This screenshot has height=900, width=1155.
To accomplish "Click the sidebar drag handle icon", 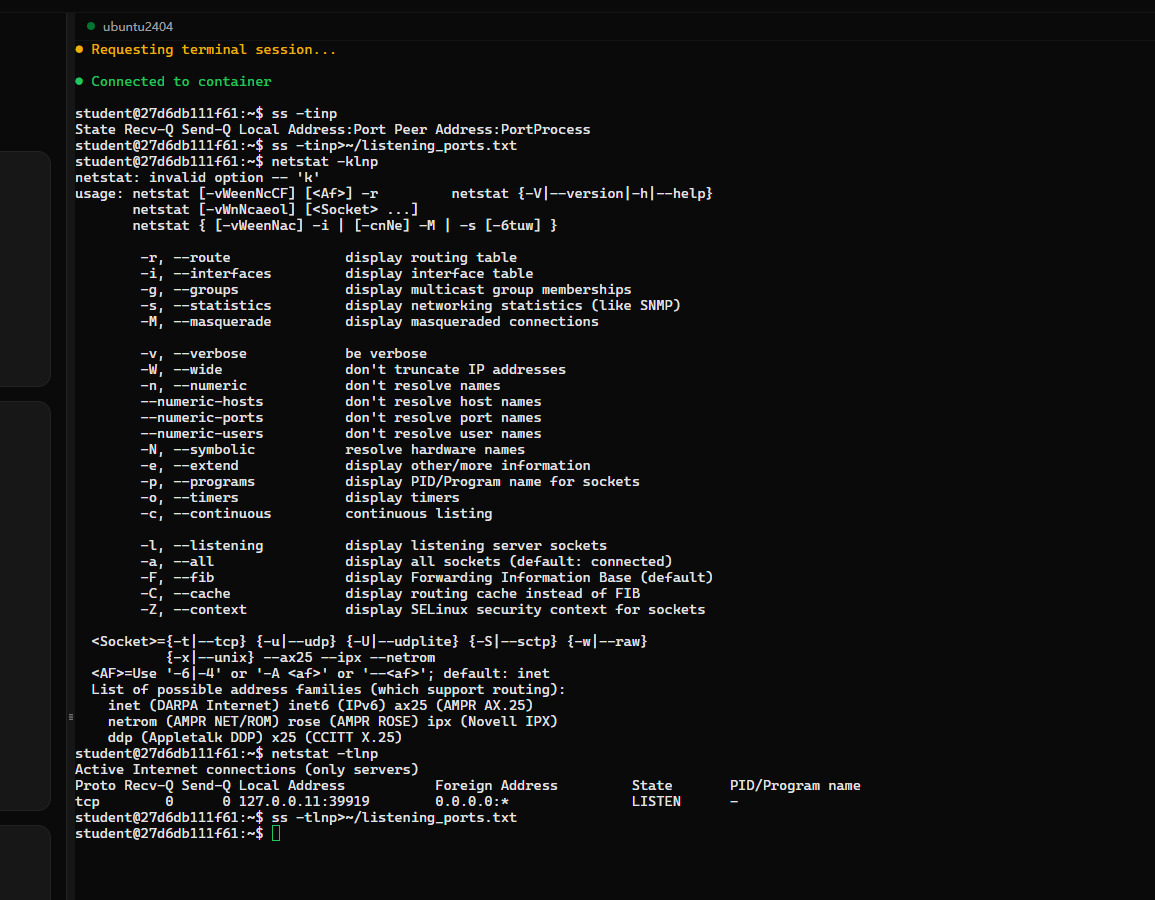I will [71, 717].
